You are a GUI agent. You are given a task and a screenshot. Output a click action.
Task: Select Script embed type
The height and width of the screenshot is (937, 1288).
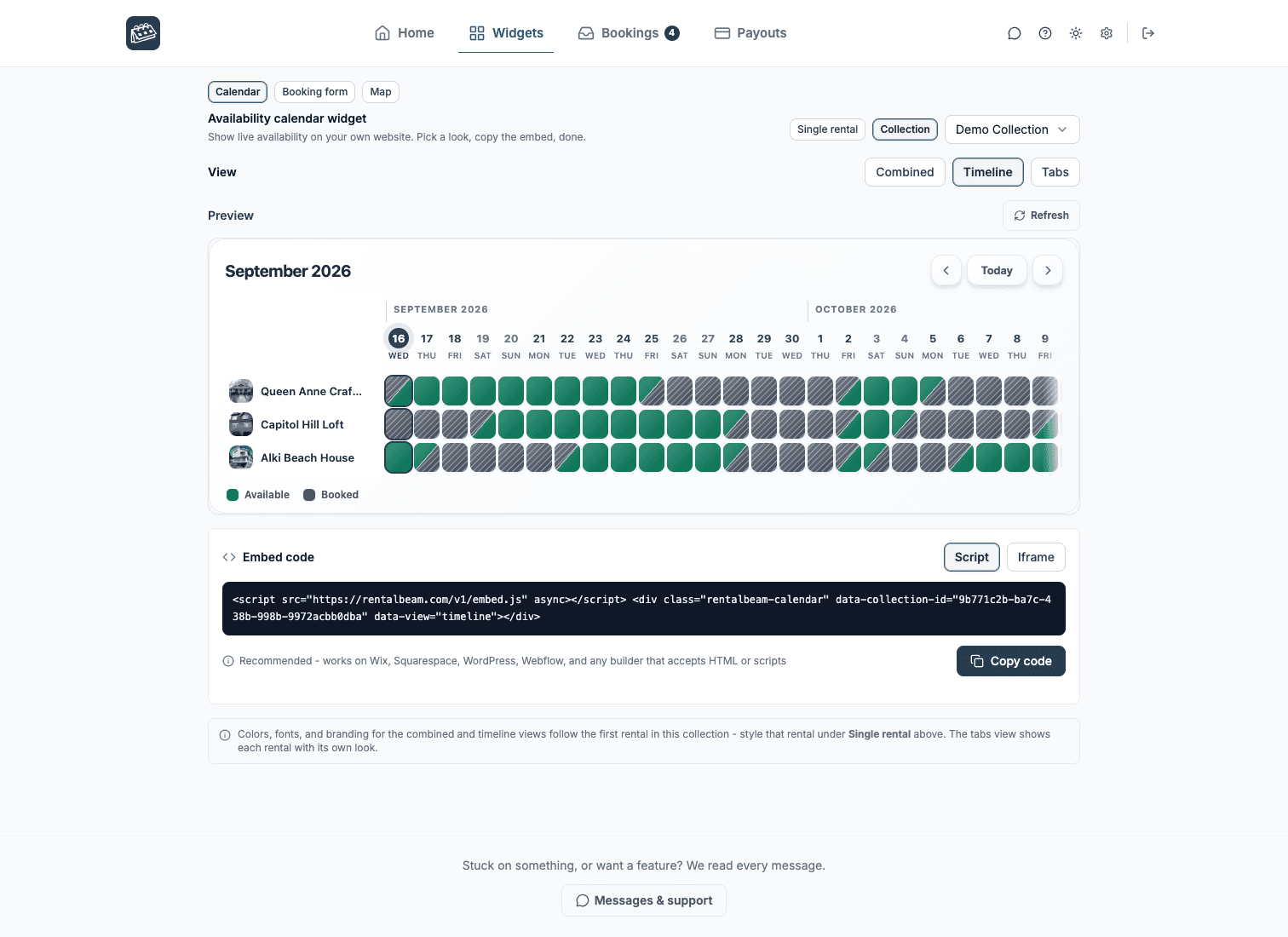tap(972, 557)
